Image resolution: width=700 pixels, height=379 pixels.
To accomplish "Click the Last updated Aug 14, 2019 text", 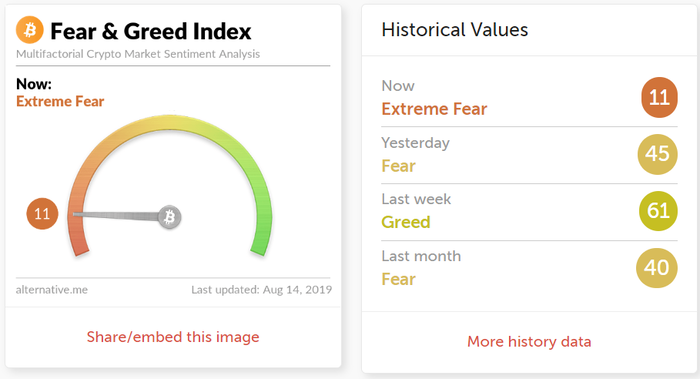I will [x=262, y=290].
